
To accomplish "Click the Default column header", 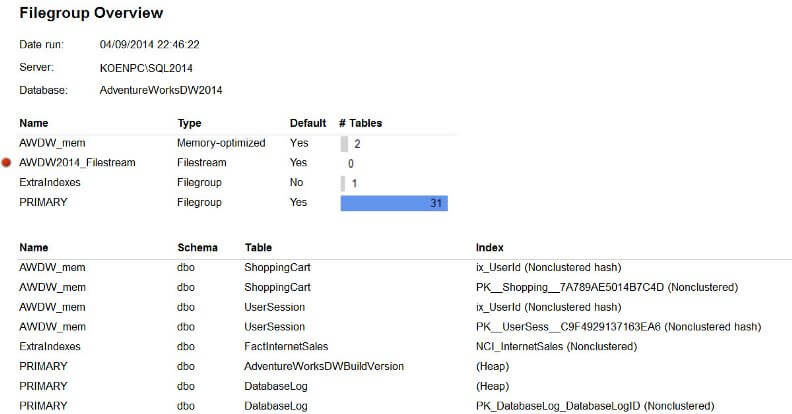I will [308, 123].
